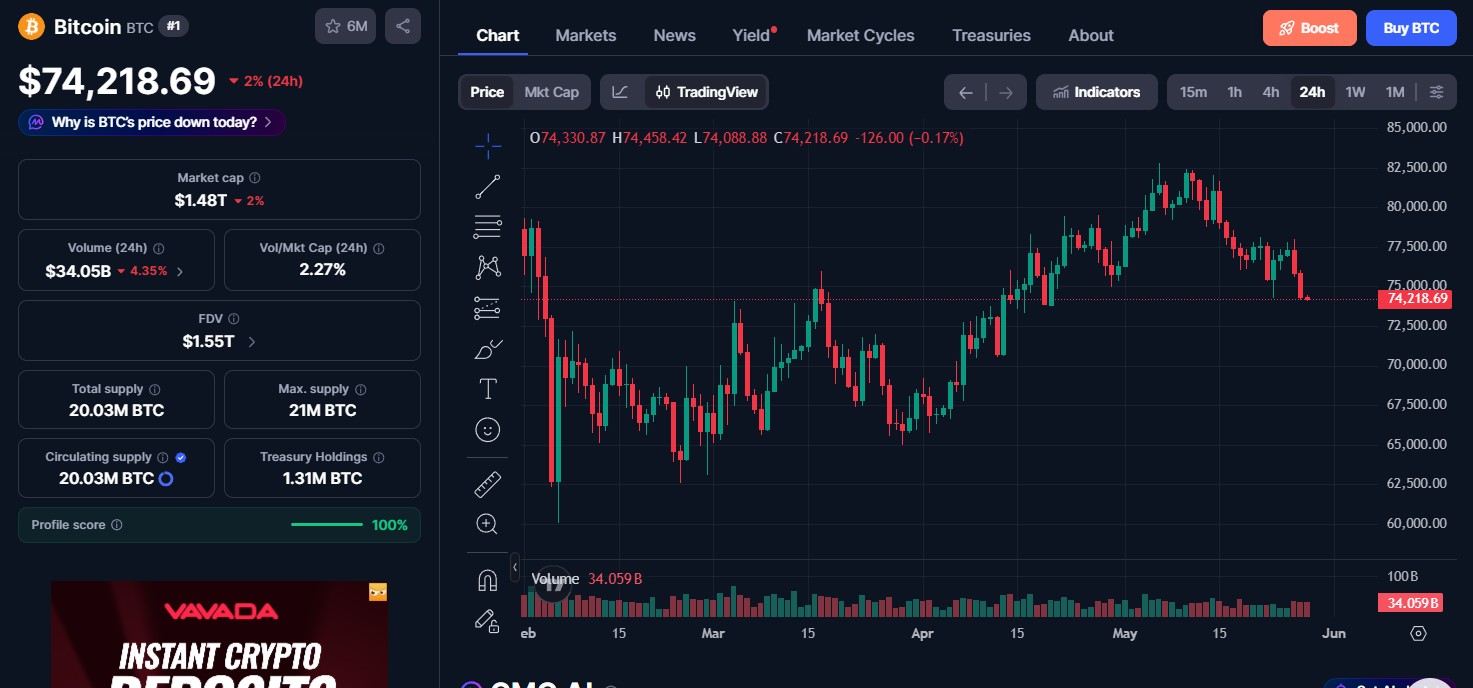
Task: Click the 34.059B volume axis label
Action: 1410,603
